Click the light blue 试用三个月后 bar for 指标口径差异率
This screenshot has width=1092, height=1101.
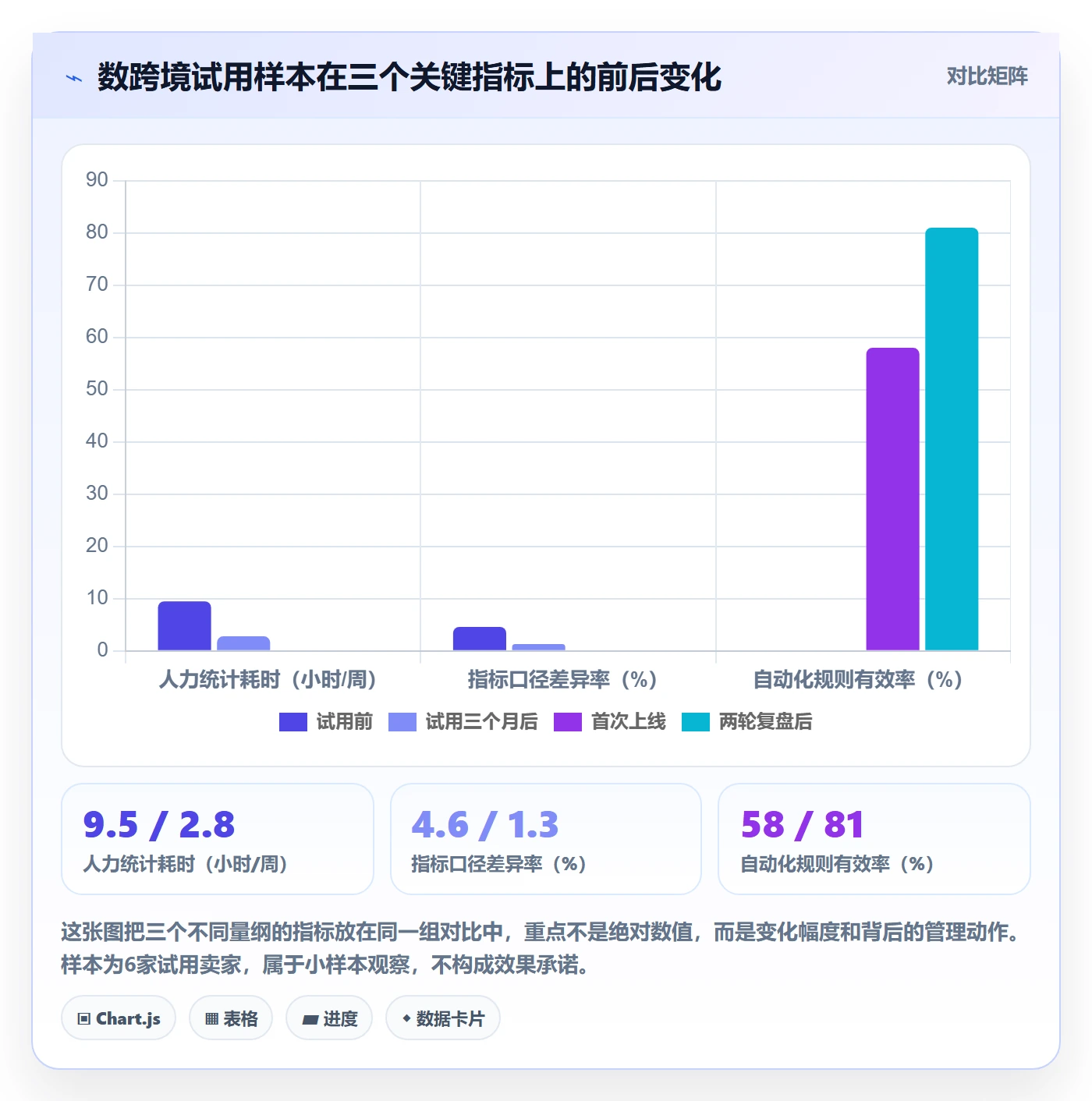[x=539, y=647]
